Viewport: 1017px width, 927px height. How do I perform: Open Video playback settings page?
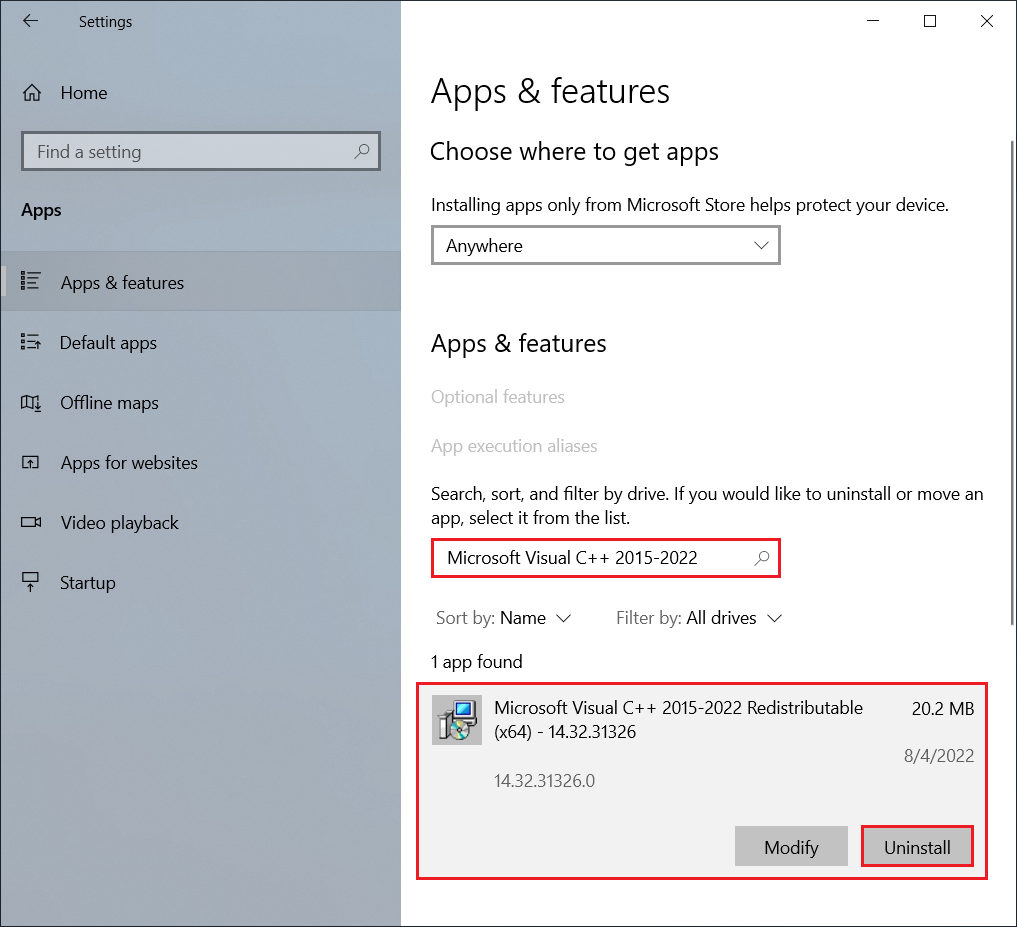coord(201,523)
